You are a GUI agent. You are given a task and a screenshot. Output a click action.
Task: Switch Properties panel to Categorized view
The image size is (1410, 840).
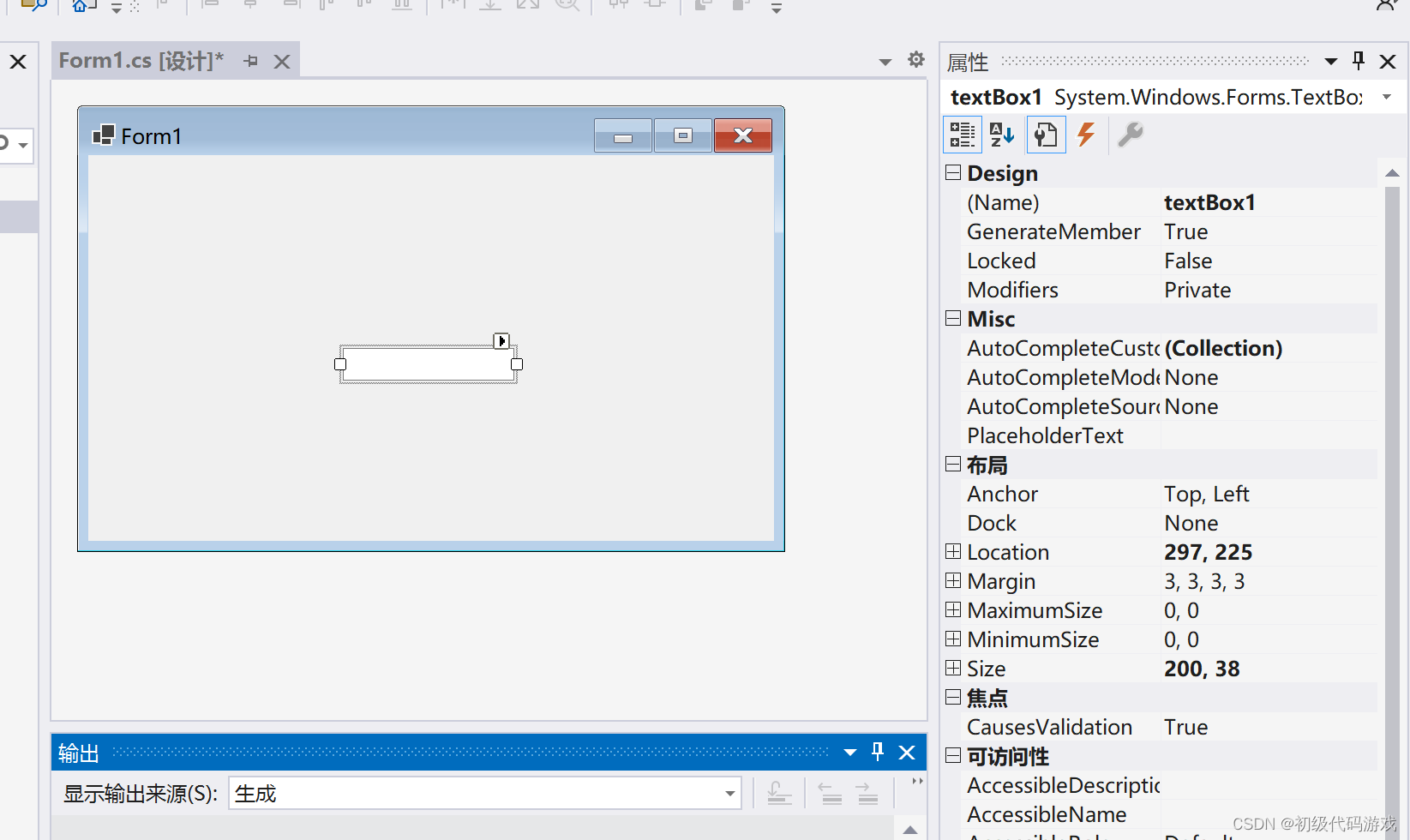pos(962,135)
